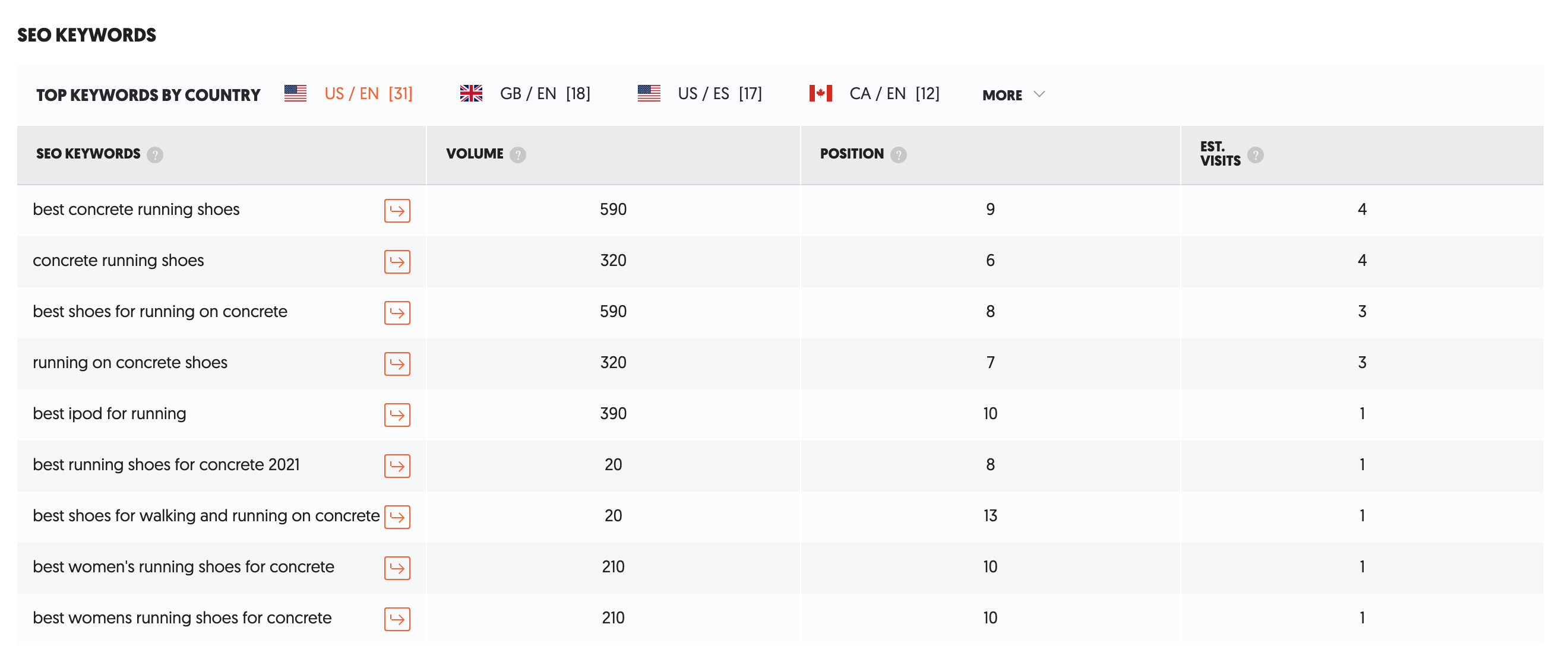
Task: Click keyword 'best concrete running shoes'
Action: [x=136, y=210]
